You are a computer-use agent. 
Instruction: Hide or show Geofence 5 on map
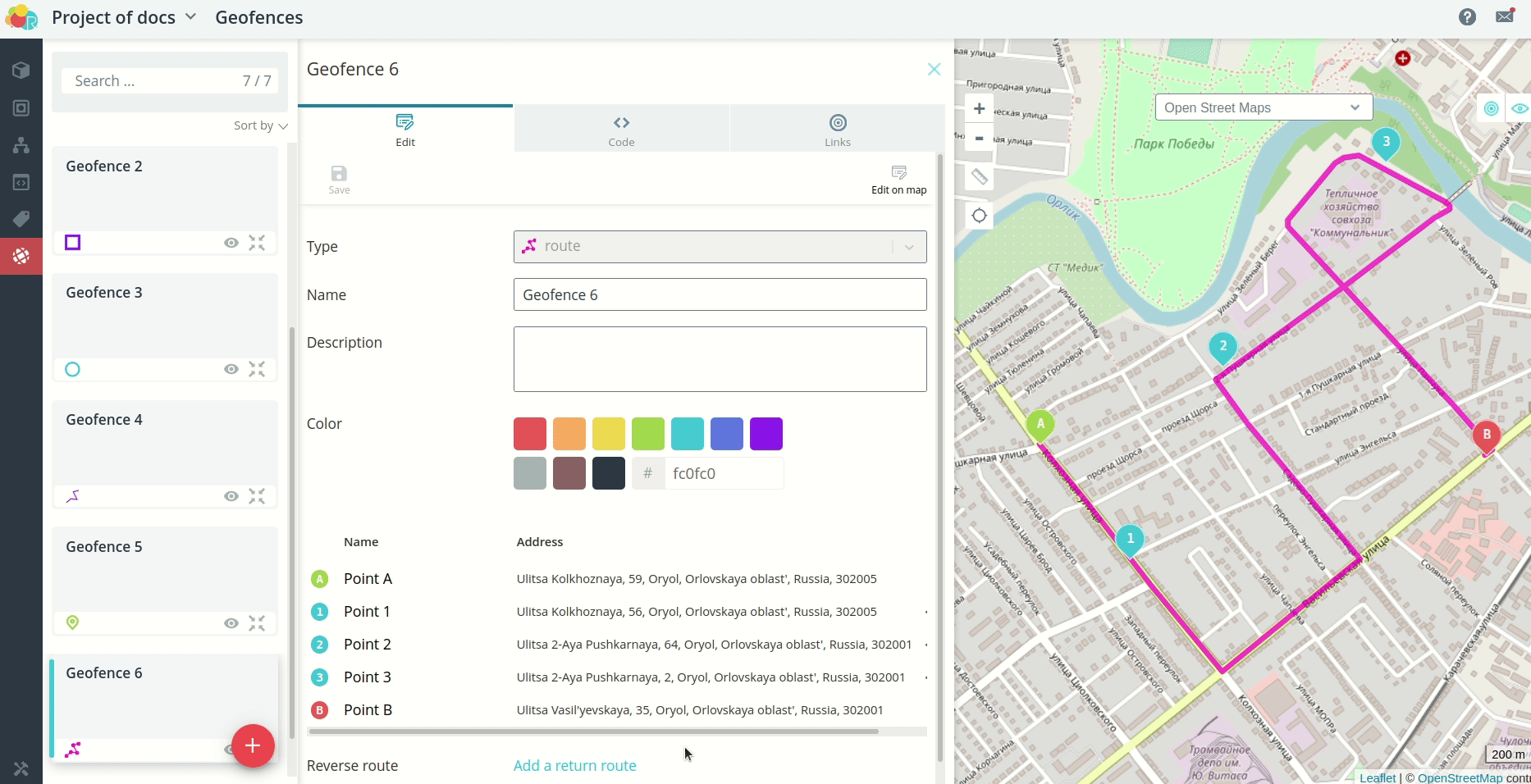coord(231,623)
